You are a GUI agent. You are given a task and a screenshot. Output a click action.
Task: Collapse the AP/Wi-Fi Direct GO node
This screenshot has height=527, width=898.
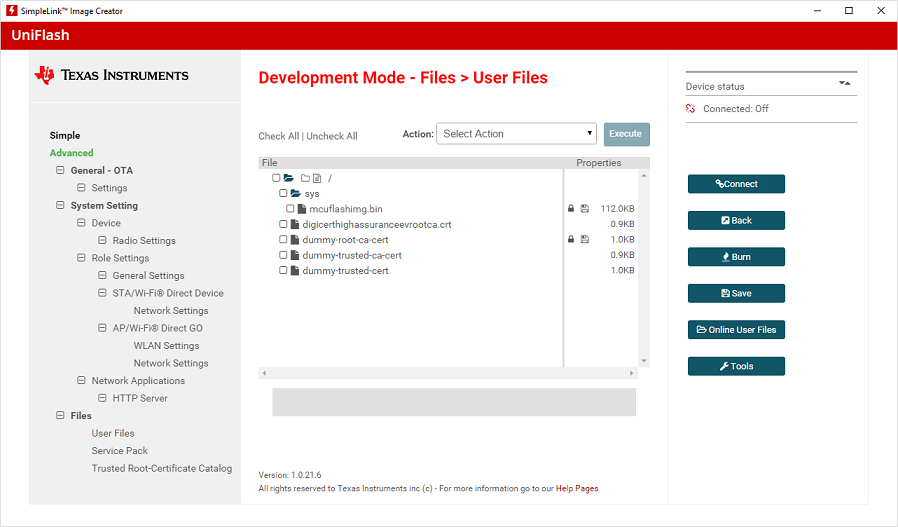tap(102, 328)
